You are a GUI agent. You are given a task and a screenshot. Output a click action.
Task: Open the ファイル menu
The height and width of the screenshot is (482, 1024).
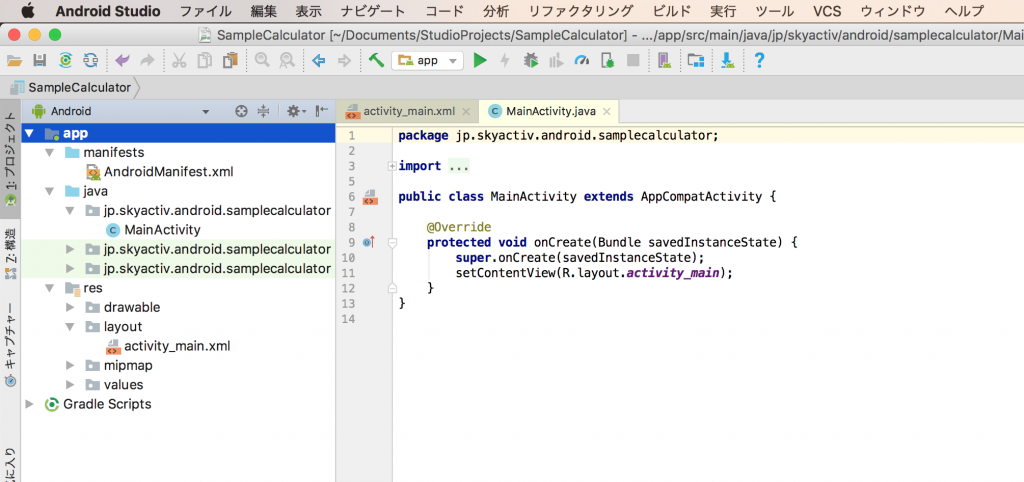pos(205,11)
